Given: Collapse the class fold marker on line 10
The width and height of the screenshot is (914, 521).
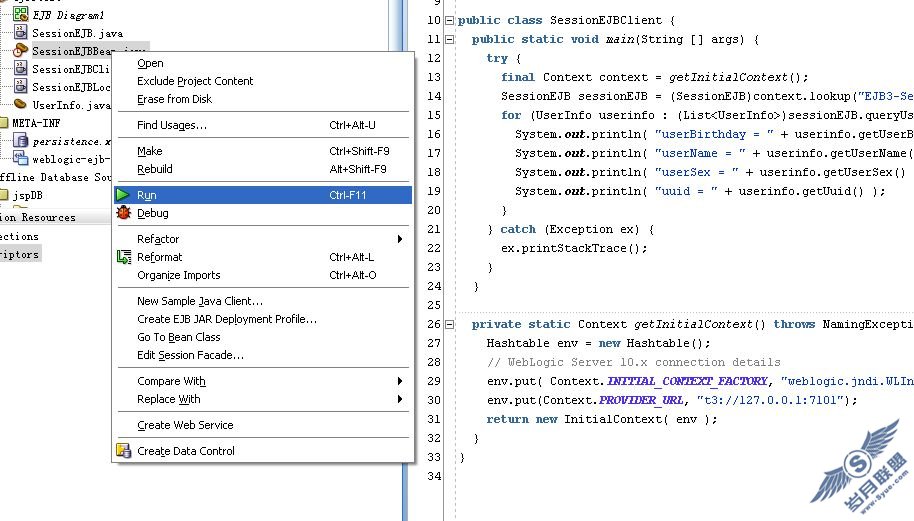Looking at the screenshot, I should (x=449, y=20).
